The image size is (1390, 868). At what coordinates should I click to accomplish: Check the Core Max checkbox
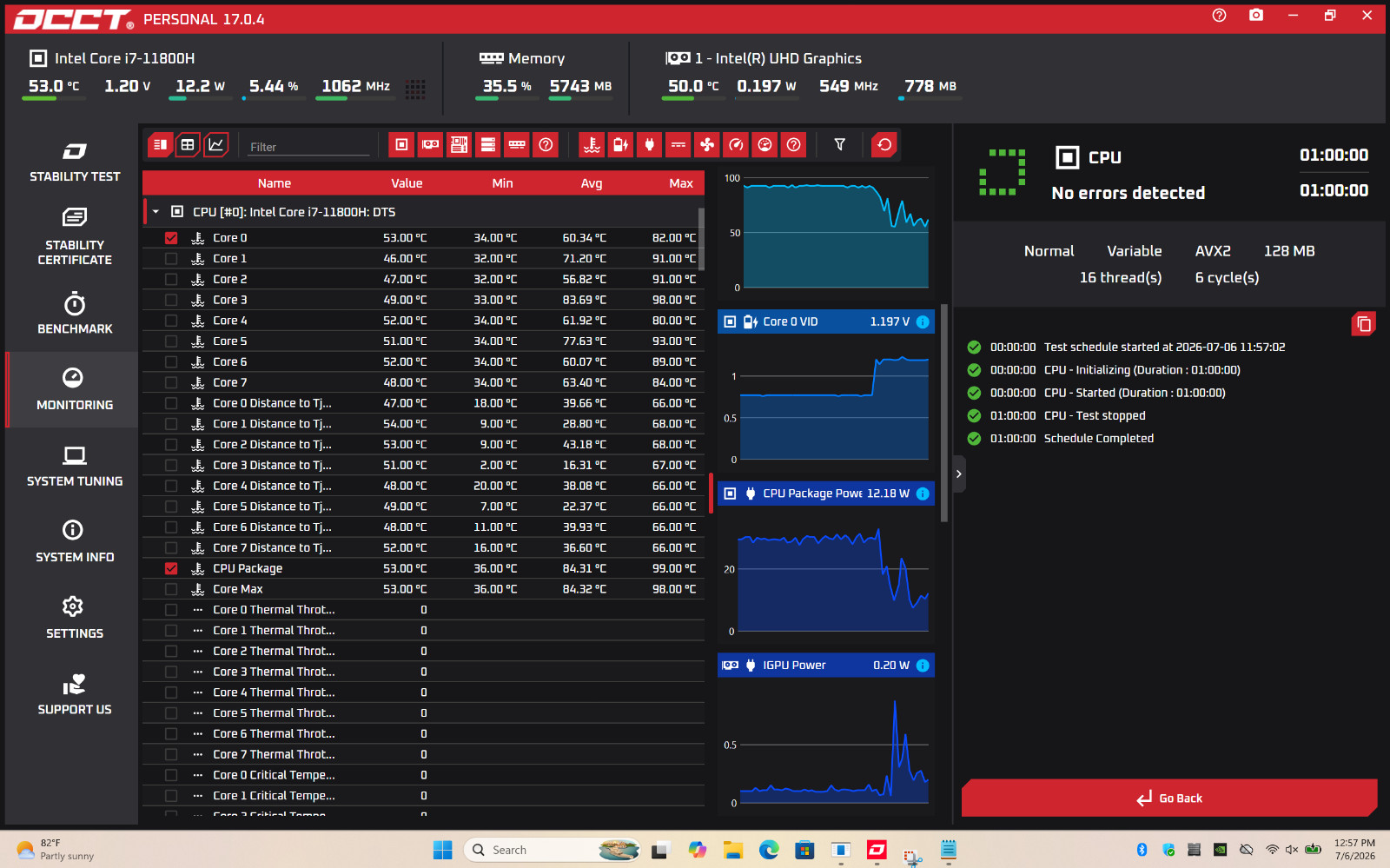[x=171, y=590]
